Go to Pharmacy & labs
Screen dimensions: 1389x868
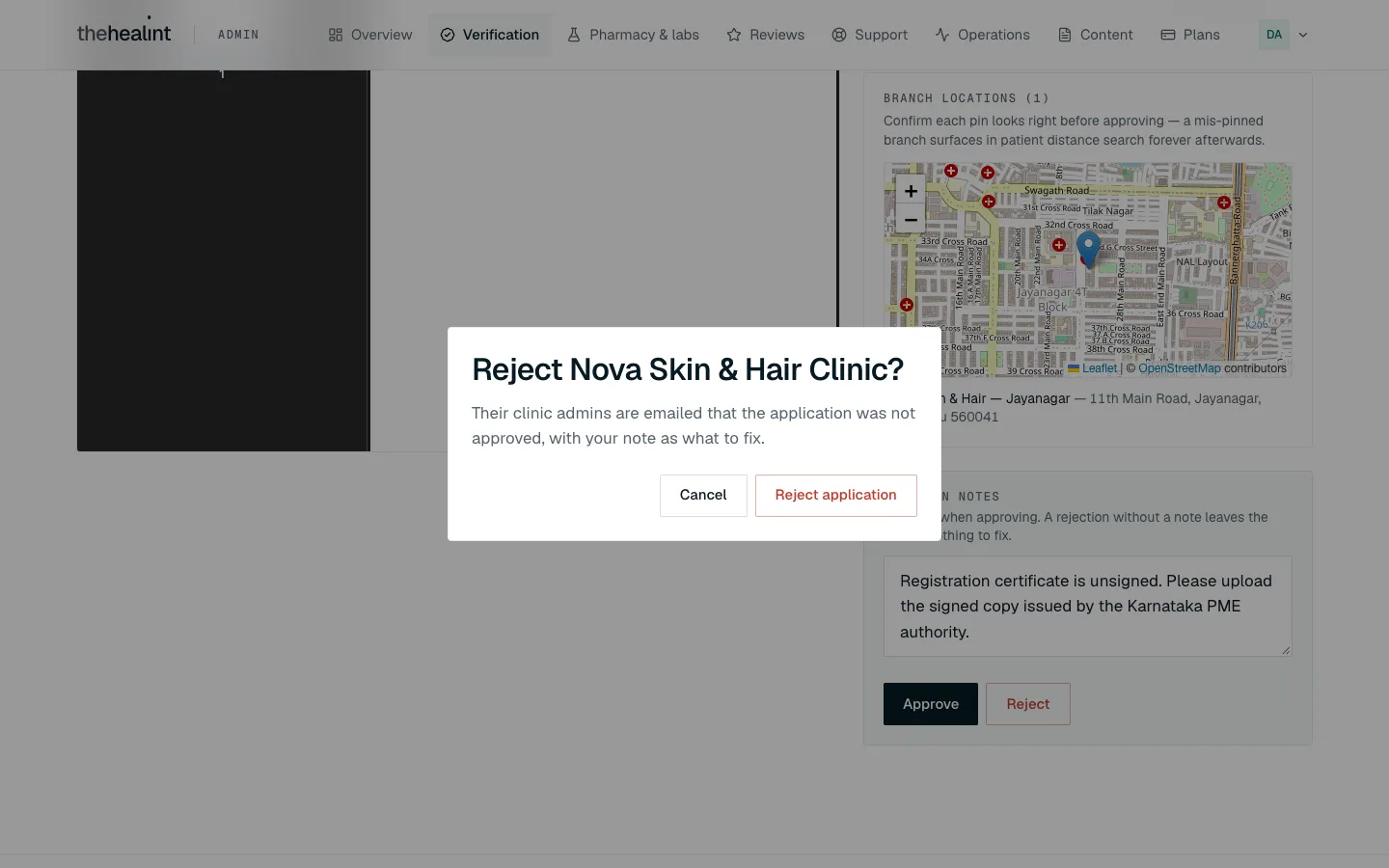click(x=633, y=35)
